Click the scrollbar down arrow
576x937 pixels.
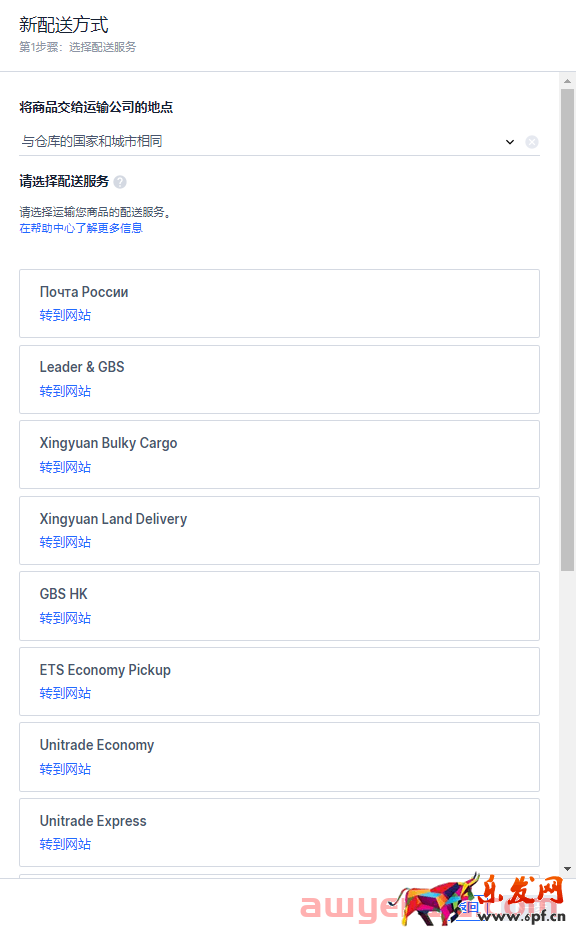565,869
